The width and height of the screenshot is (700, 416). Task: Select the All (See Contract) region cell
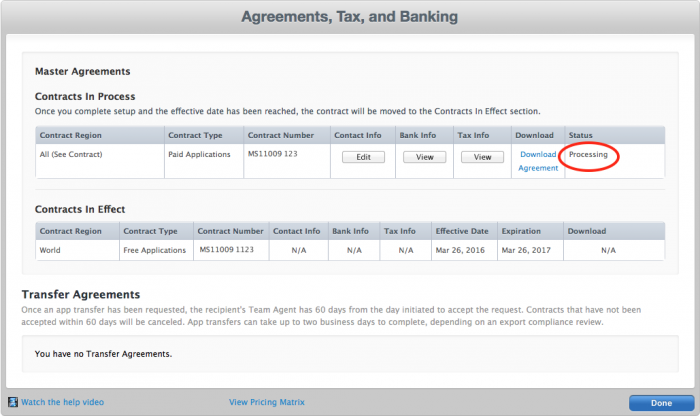[x=71, y=155]
